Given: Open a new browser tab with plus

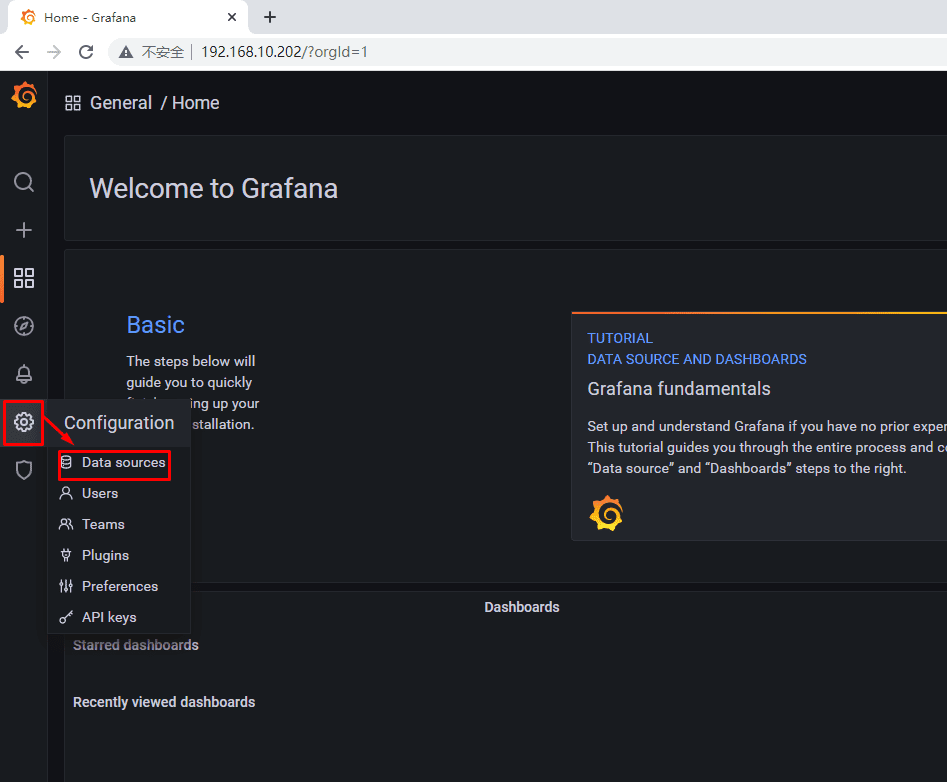Looking at the screenshot, I should [x=270, y=18].
